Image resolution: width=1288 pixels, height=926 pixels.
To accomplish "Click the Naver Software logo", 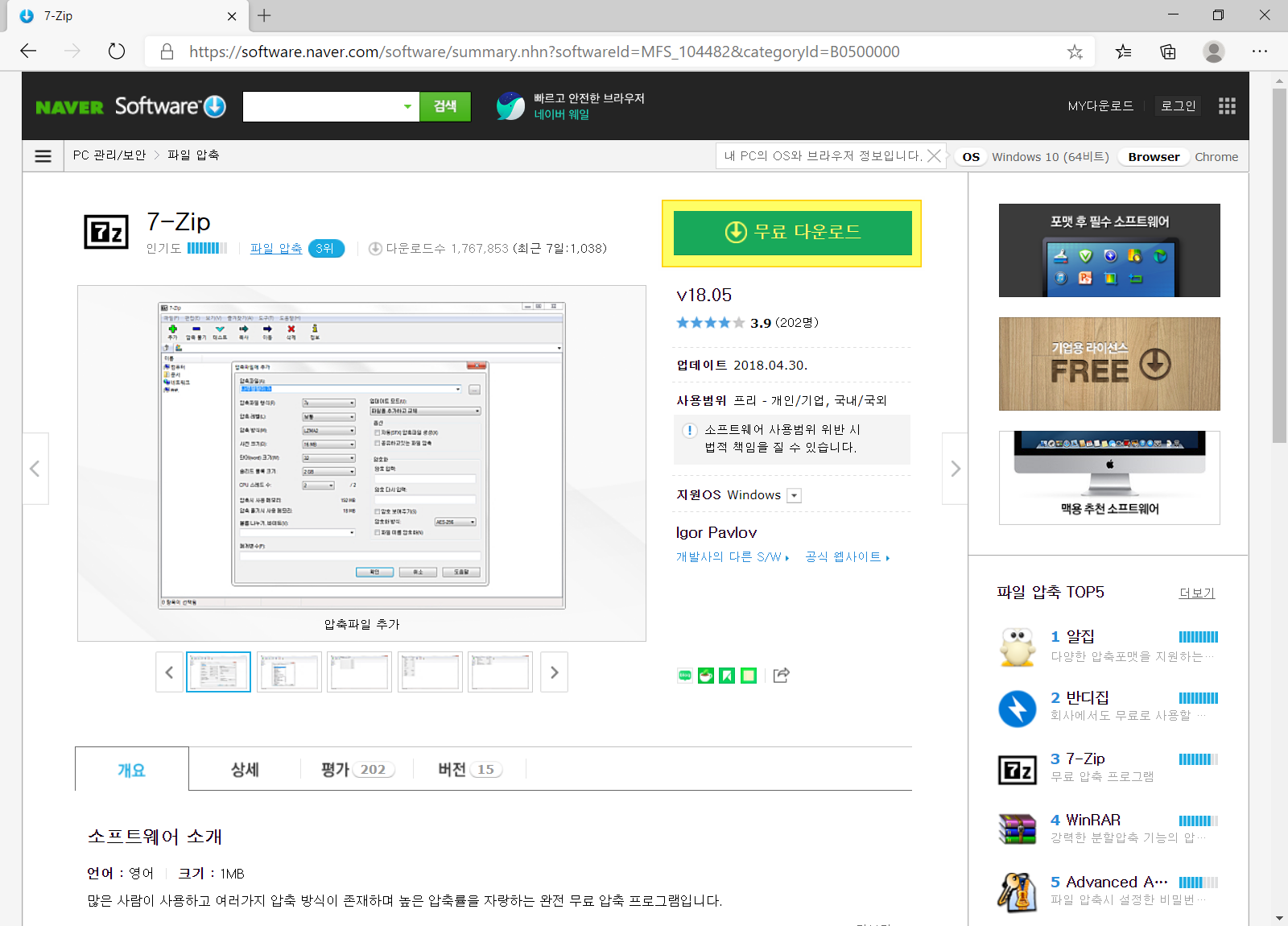I will pyautogui.click(x=130, y=106).
